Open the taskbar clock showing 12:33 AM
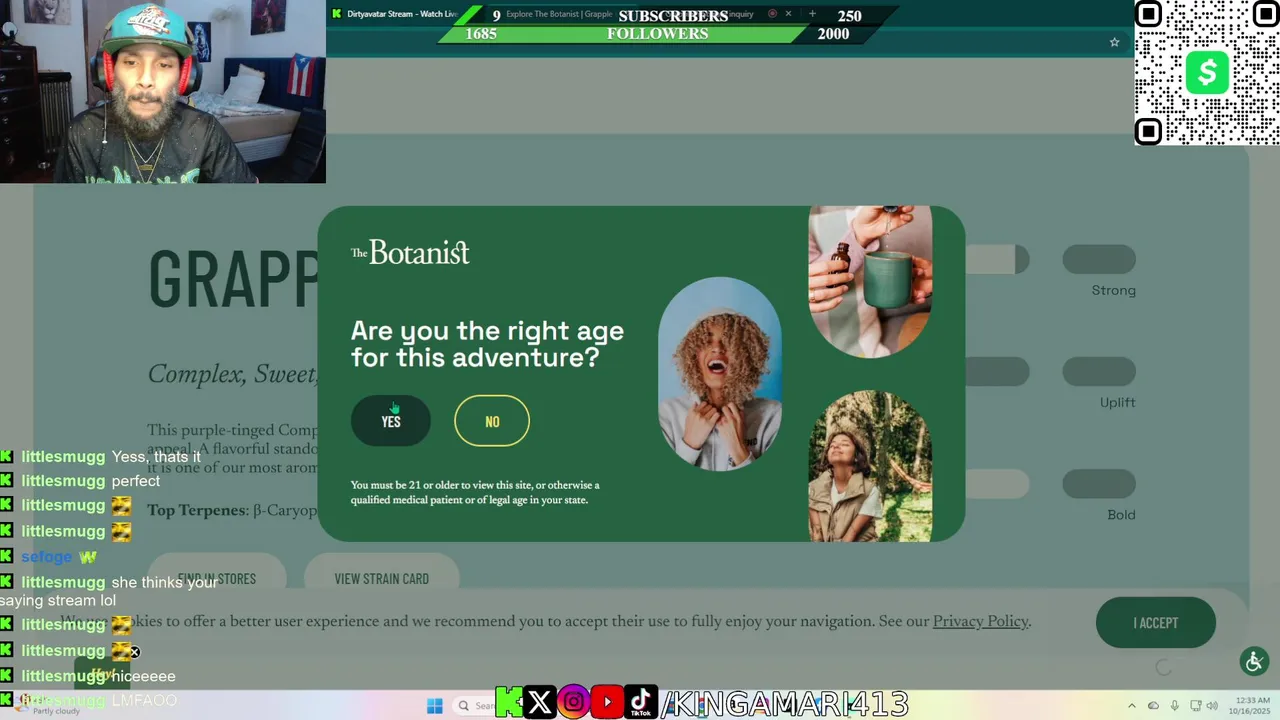The image size is (1280, 720). [x=1251, y=706]
